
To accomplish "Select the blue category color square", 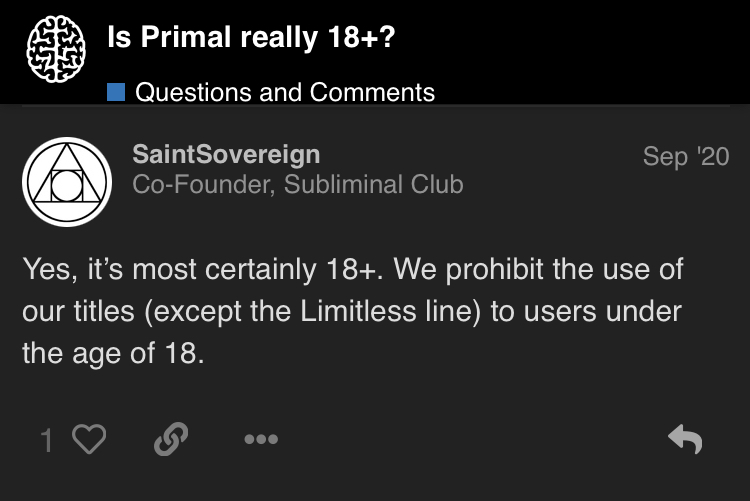I will point(116,92).
